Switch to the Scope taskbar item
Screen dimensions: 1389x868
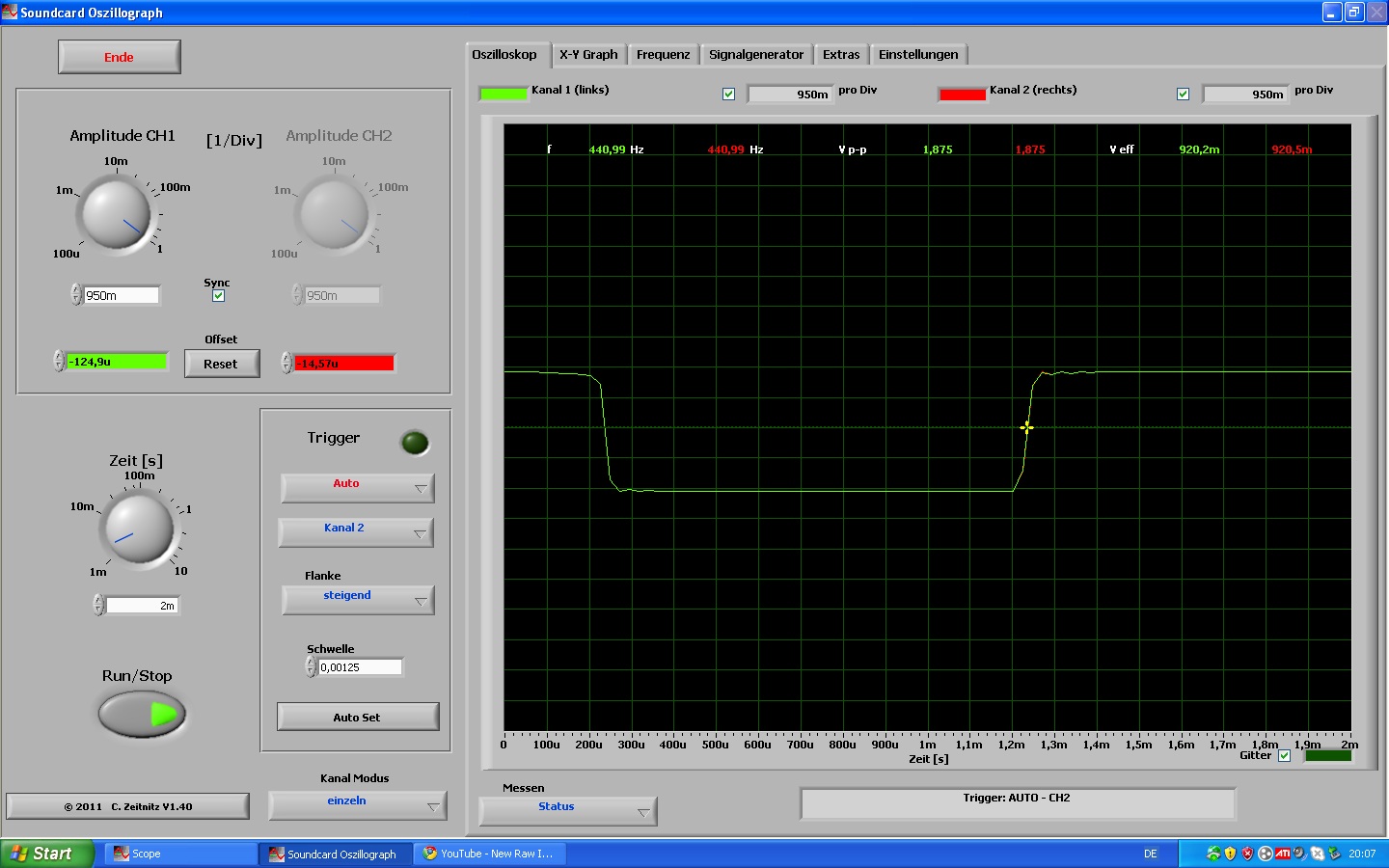tap(179, 854)
